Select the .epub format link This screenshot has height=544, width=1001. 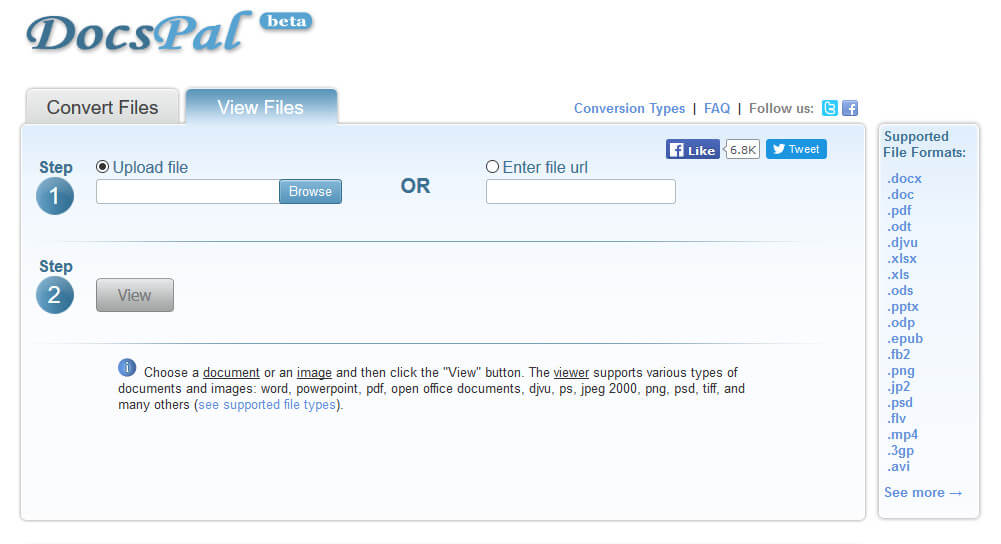pyautogui.click(x=905, y=338)
